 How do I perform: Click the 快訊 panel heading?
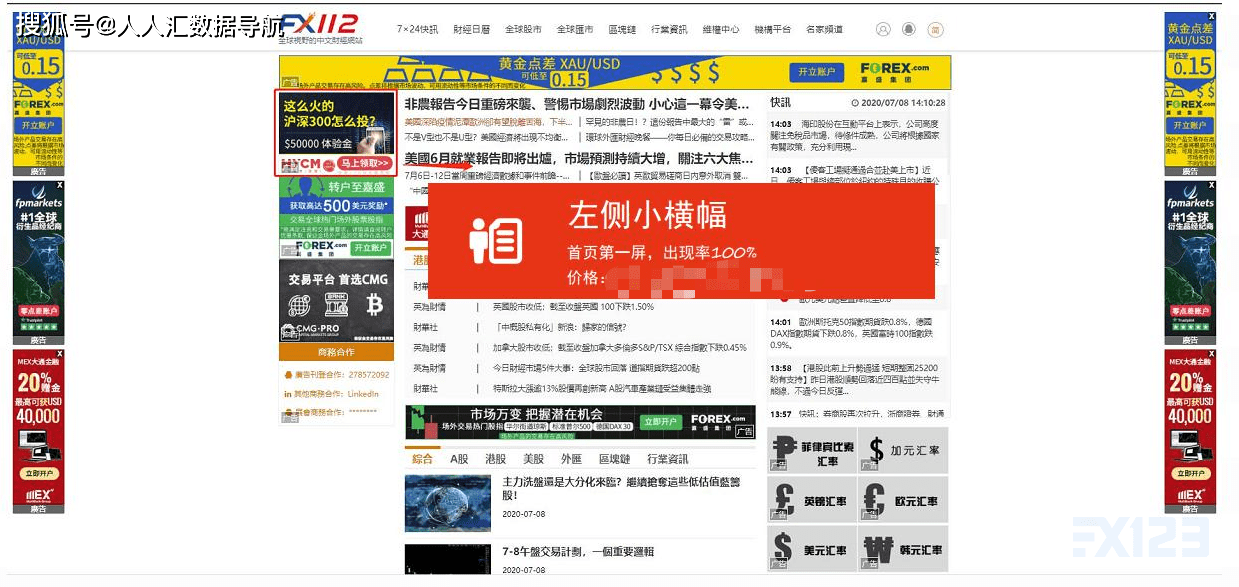tap(781, 103)
